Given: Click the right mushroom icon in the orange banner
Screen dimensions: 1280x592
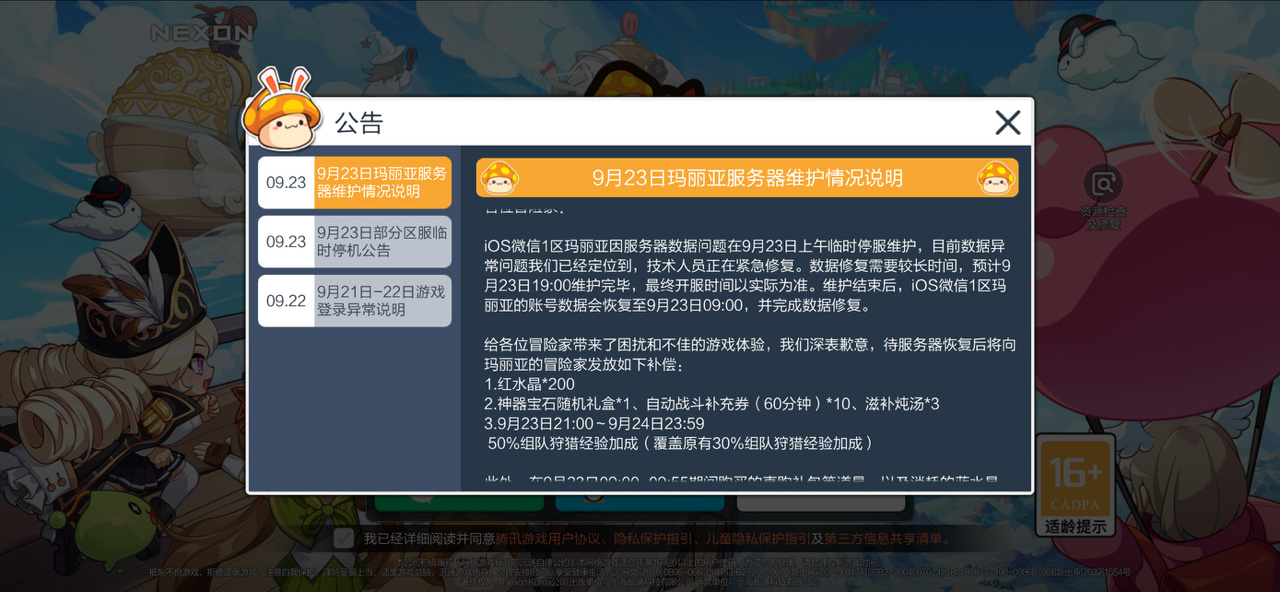Looking at the screenshot, I should 996,178.
